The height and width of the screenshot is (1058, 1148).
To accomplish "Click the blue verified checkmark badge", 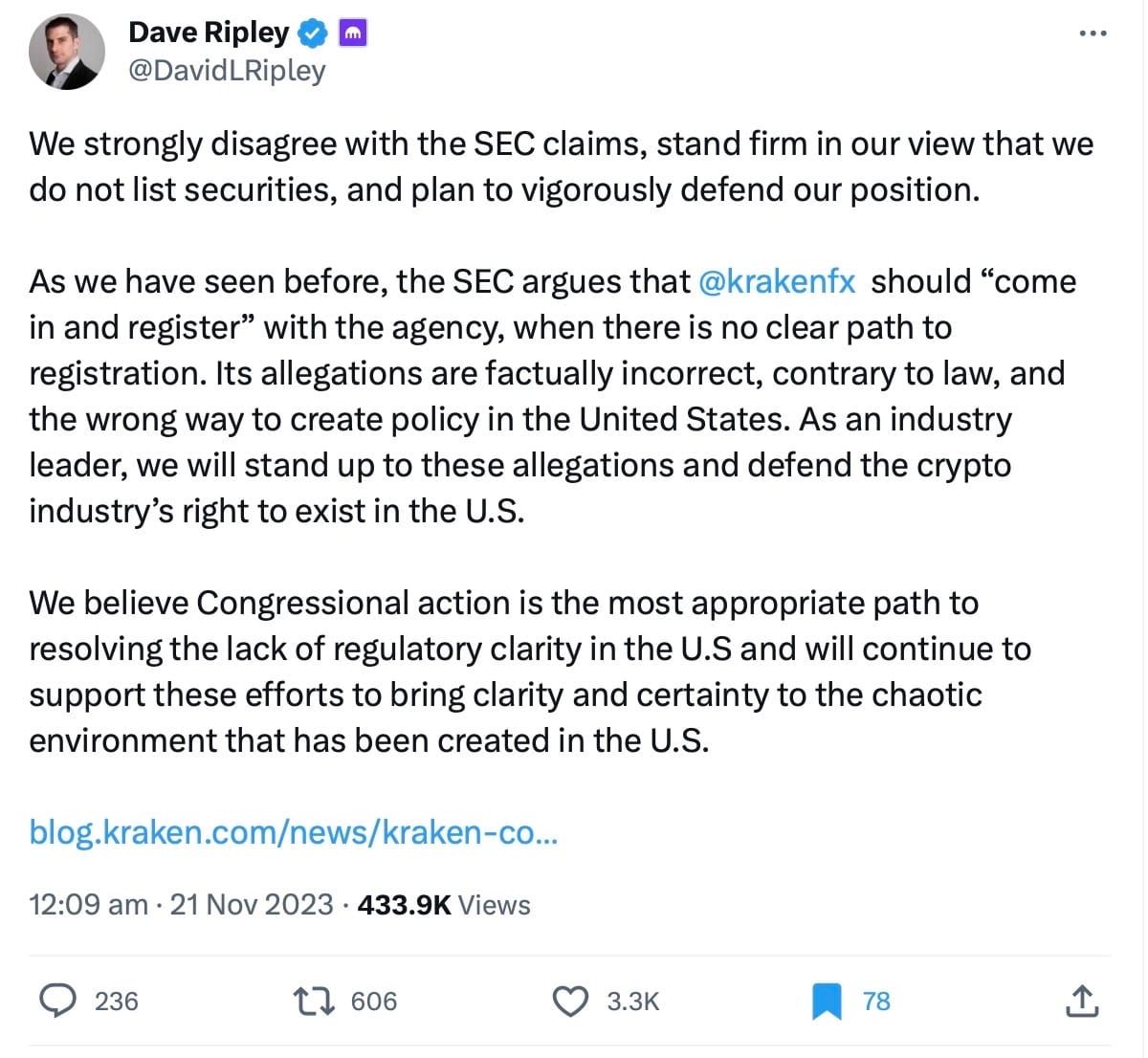I will point(313,34).
